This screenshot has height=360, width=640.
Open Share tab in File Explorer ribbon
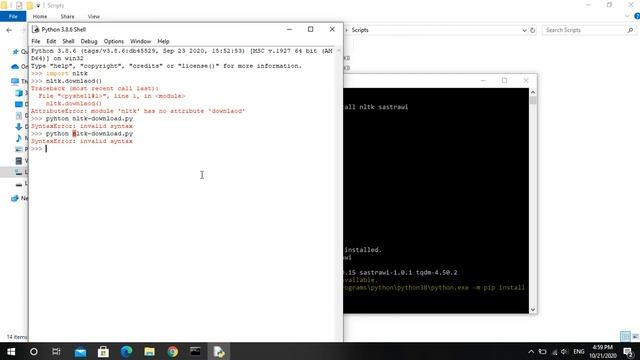click(67, 16)
